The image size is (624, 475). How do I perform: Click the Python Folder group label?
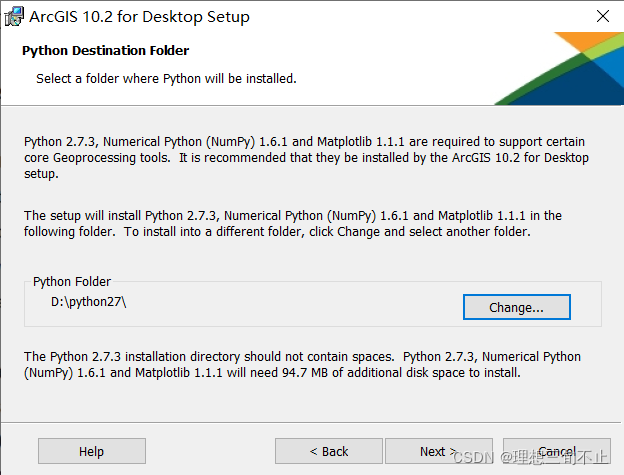(72, 282)
